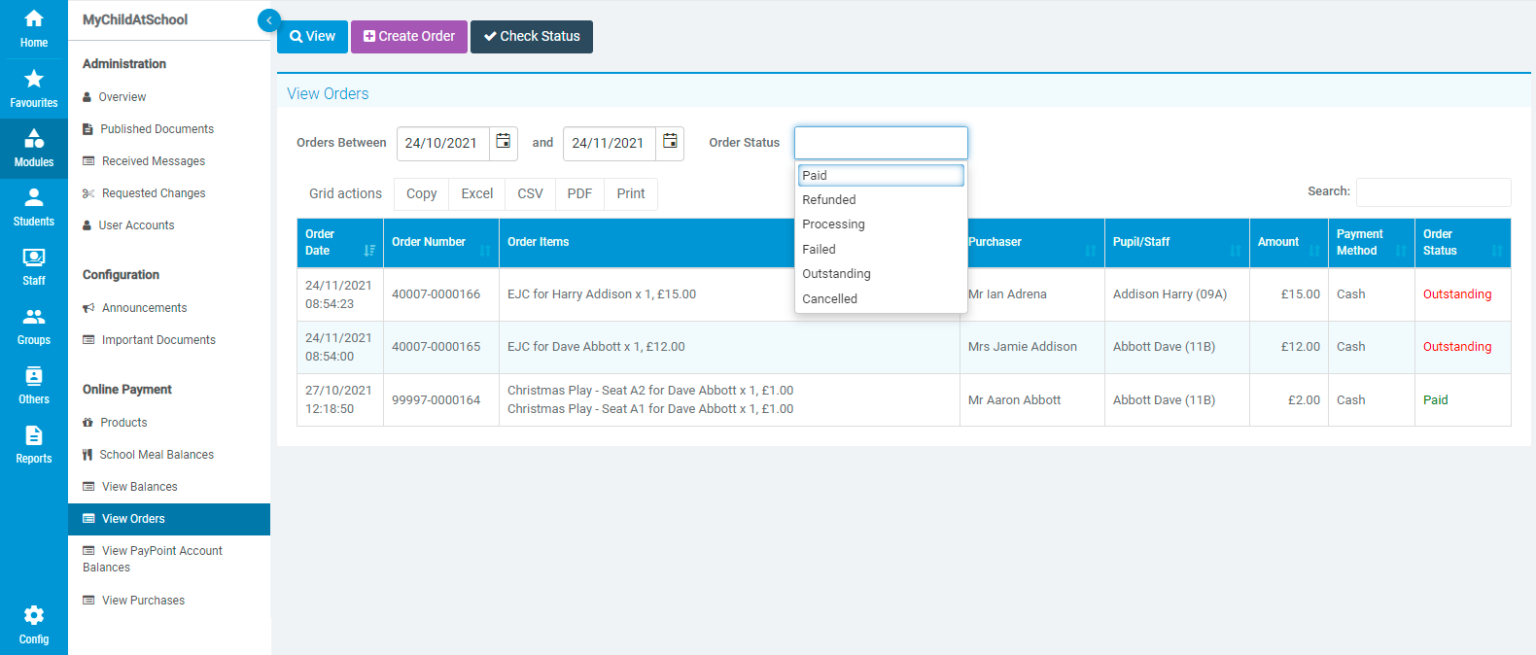
Task: Click the Check Status button
Action: [x=531, y=36]
